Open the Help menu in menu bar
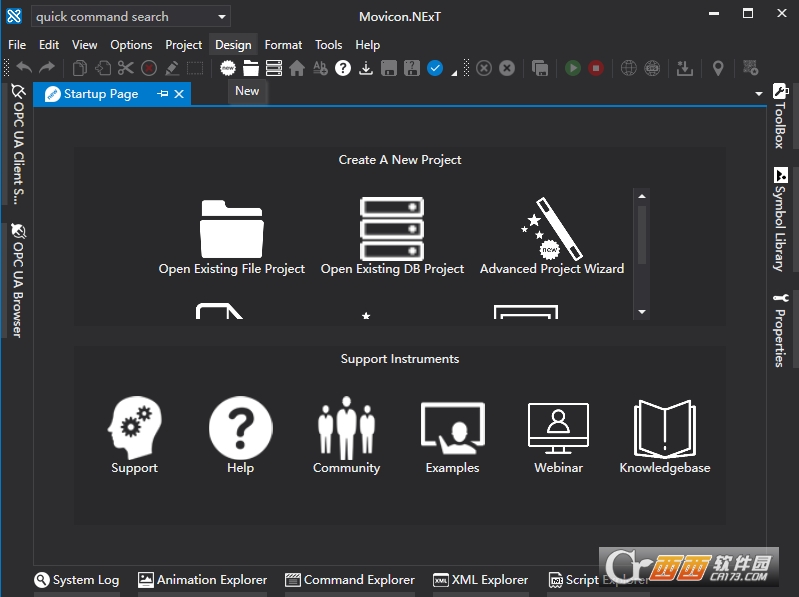Image resolution: width=799 pixels, height=597 pixels. 367,45
